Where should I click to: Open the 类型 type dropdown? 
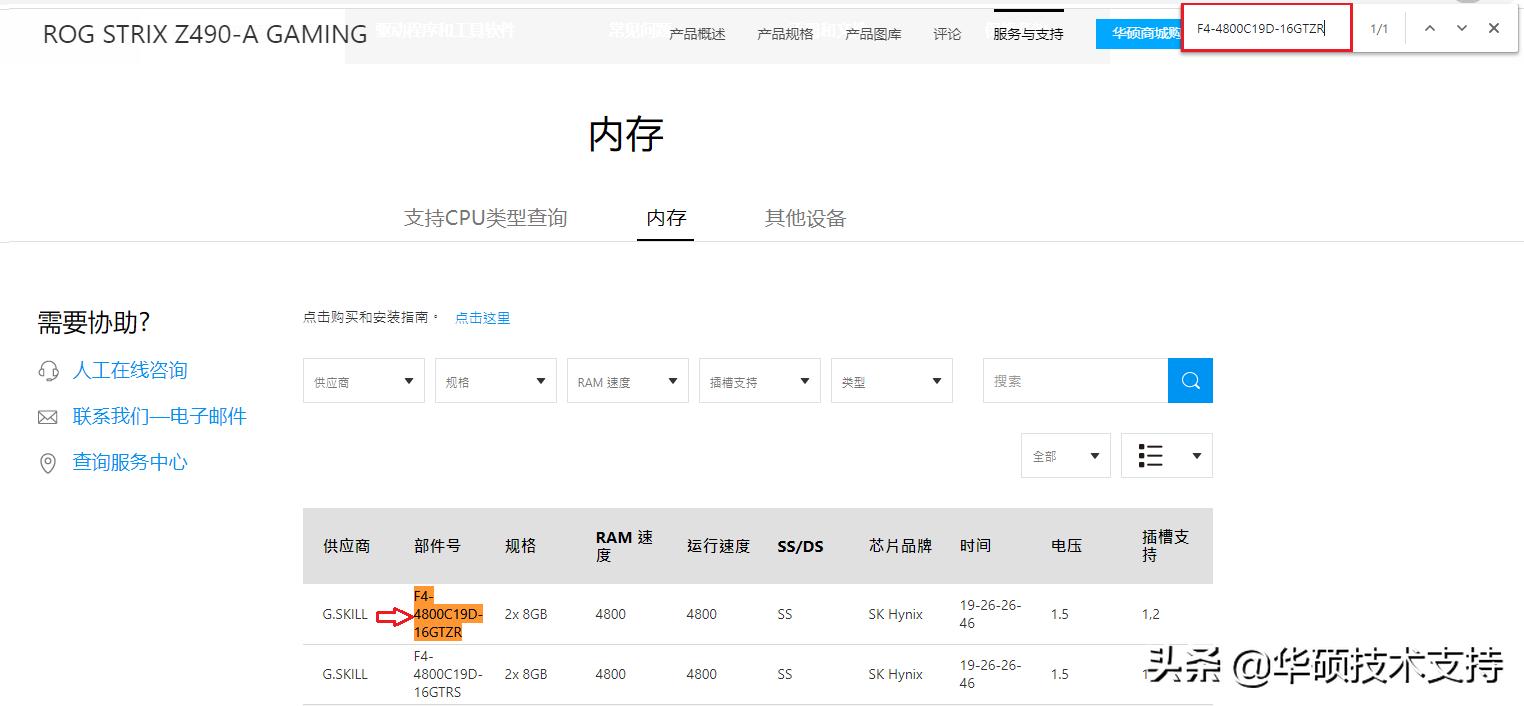891,380
